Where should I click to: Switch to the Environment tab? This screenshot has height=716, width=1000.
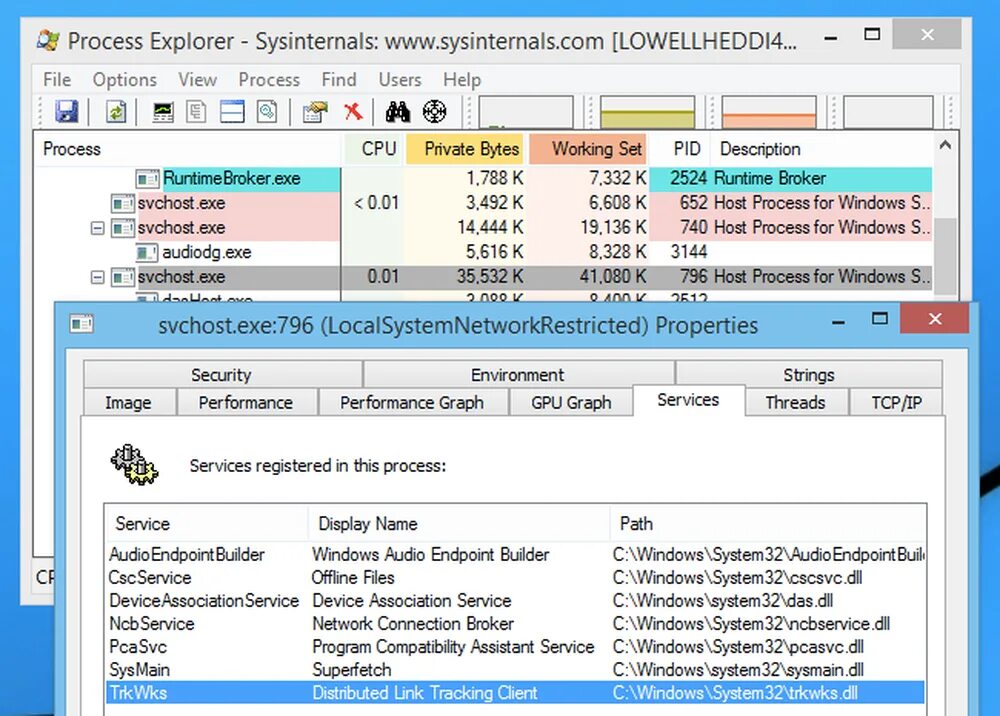click(x=518, y=374)
